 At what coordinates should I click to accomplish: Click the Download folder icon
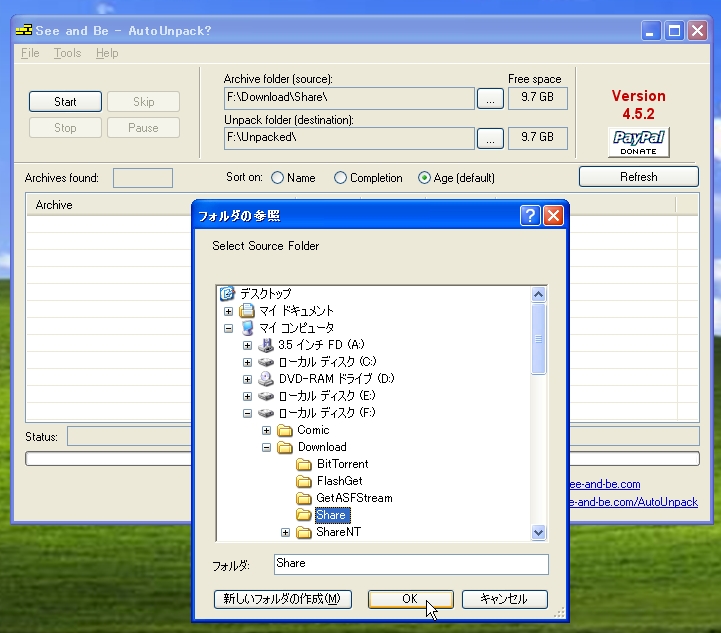tap(285, 447)
